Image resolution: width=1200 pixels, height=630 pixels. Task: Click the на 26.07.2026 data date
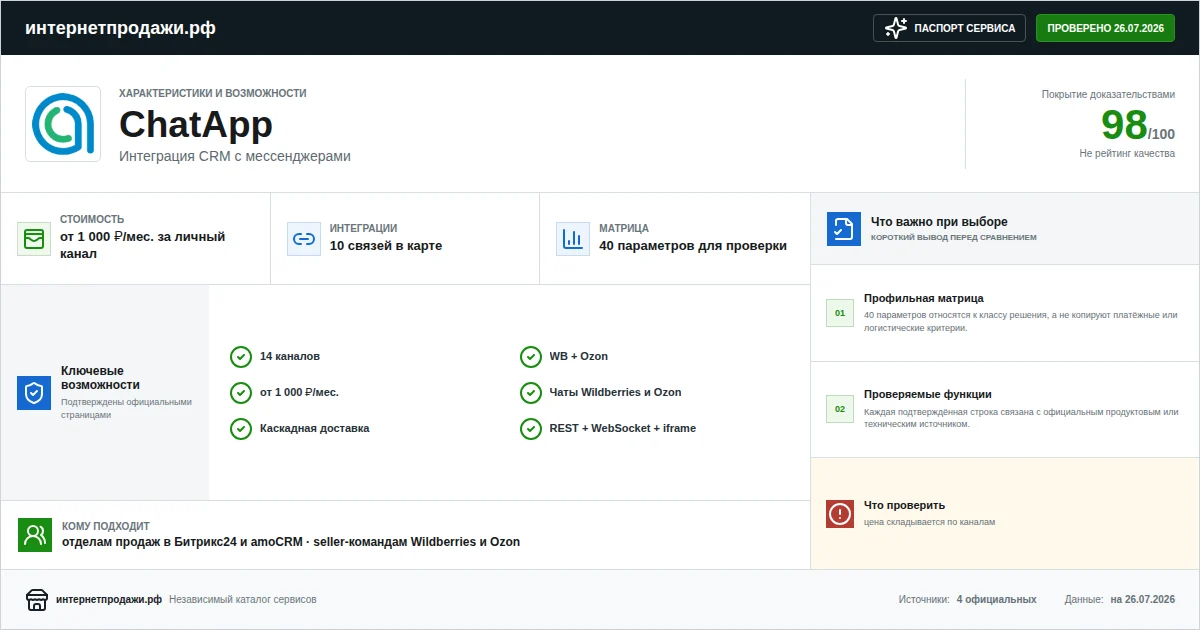(x=1143, y=600)
